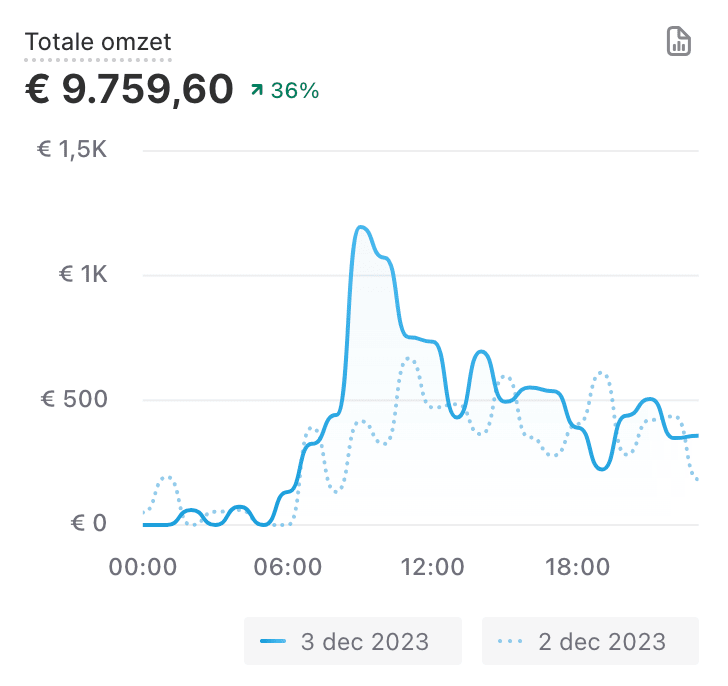
Task: Click the € 500 y-axis label
Action: (x=73, y=400)
